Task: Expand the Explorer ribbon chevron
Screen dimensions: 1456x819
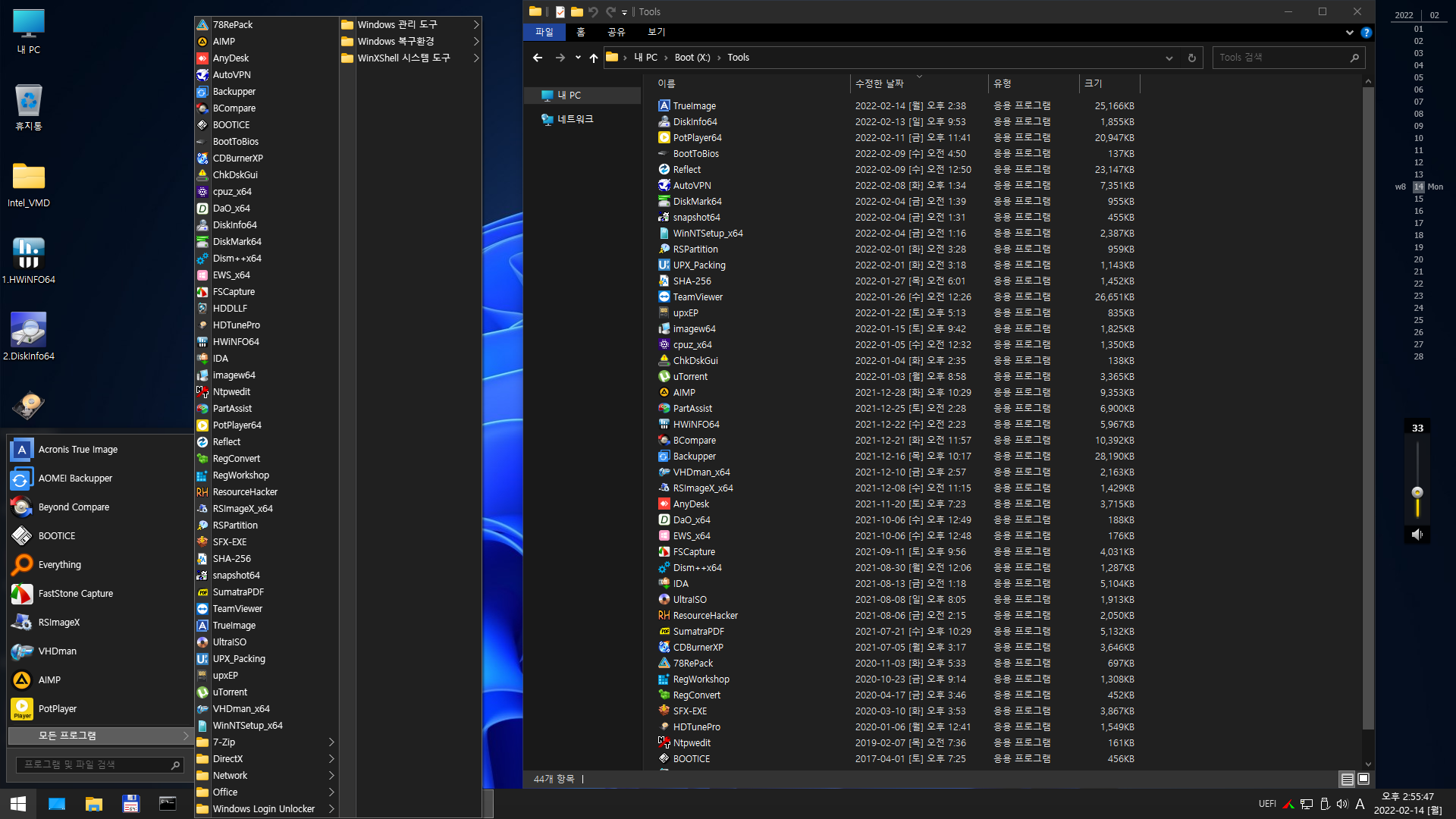Action: [x=1349, y=33]
